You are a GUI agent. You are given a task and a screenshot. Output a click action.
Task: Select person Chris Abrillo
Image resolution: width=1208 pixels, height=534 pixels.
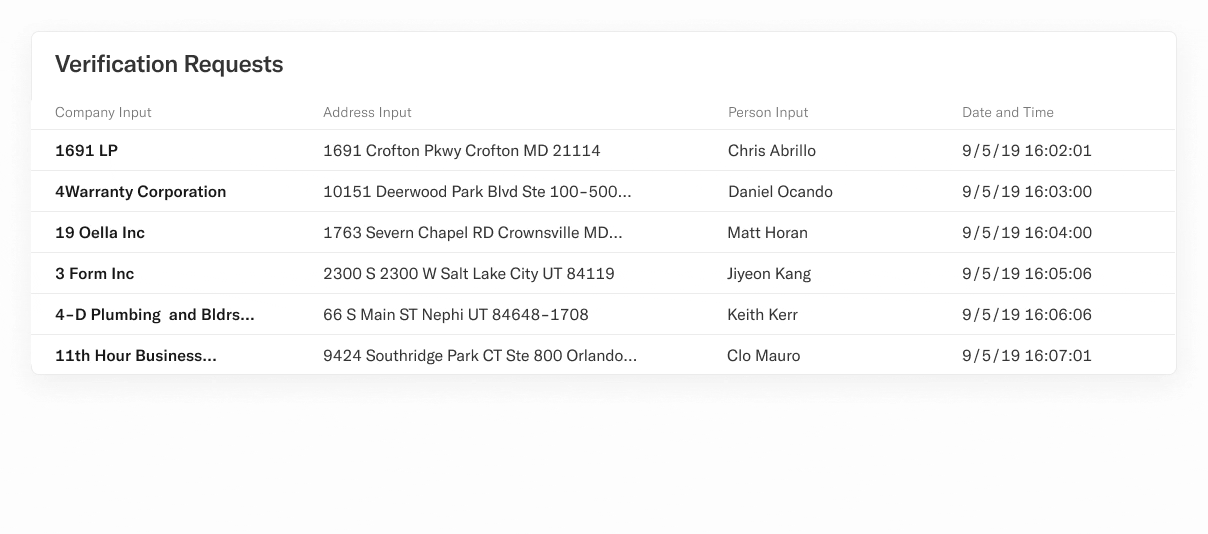(772, 151)
